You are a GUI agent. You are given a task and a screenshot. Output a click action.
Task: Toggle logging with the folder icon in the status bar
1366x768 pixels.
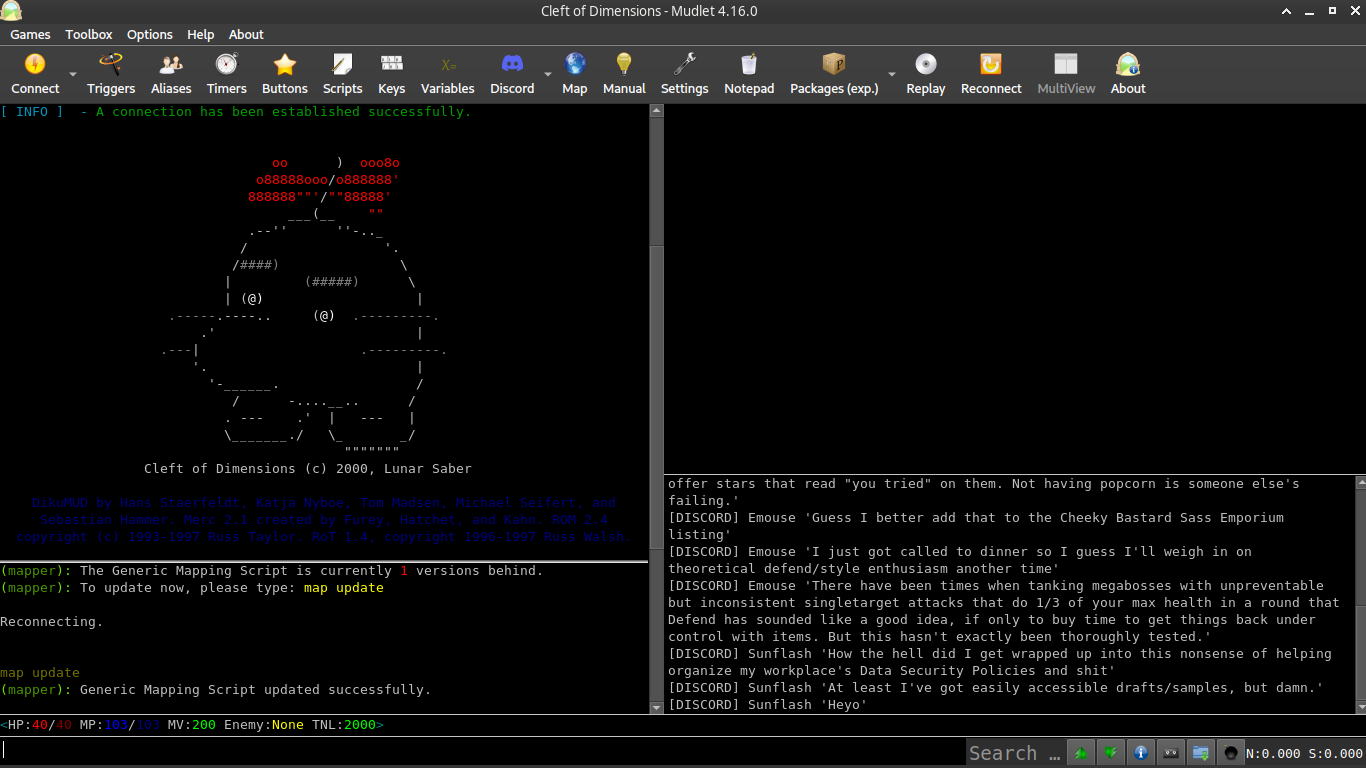tap(1200, 752)
